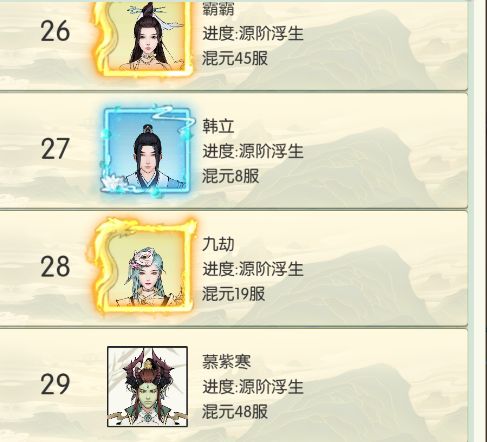Viewport: 487px width, 442px height.
Task: Click the rank number 27
Action: click(x=55, y=149)
